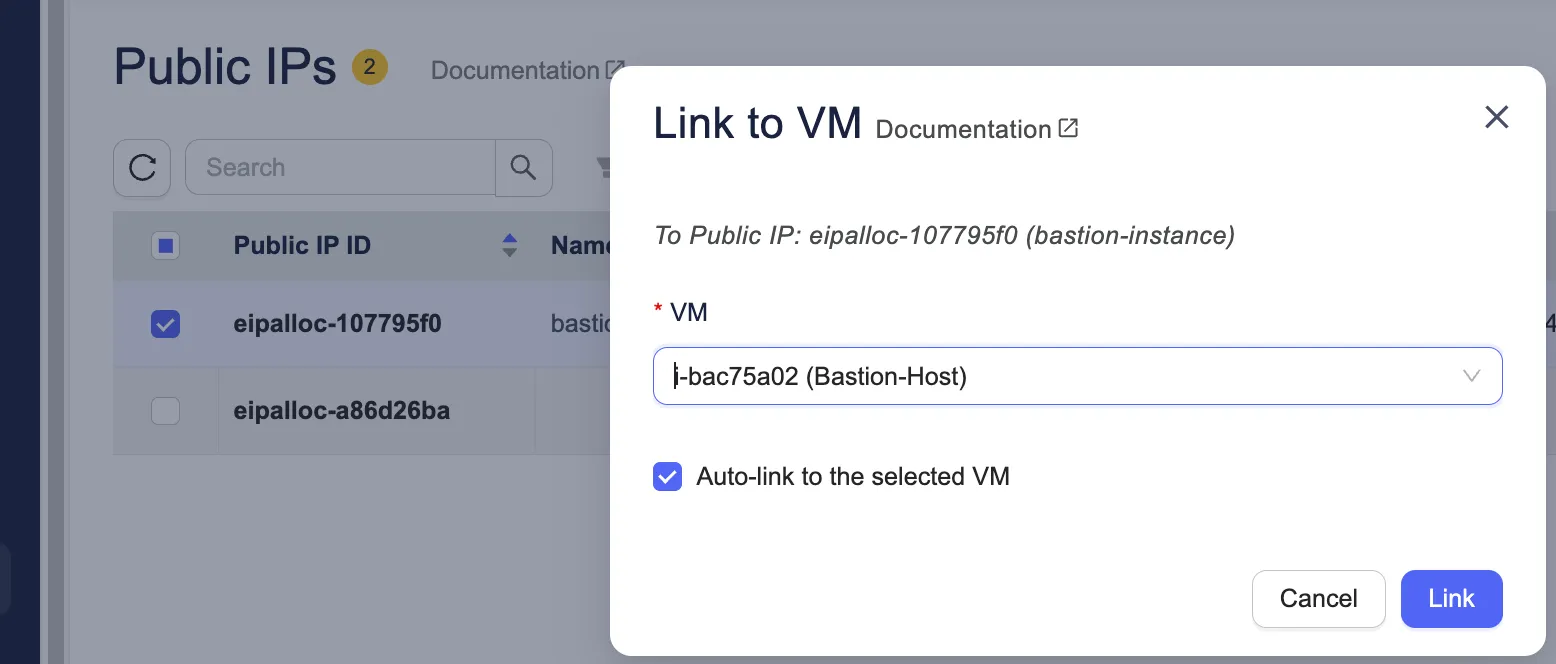Uncheck the eipalloc-107795f0 row checkbox
The image size is (1556, 664).
(x=165, y=324)
